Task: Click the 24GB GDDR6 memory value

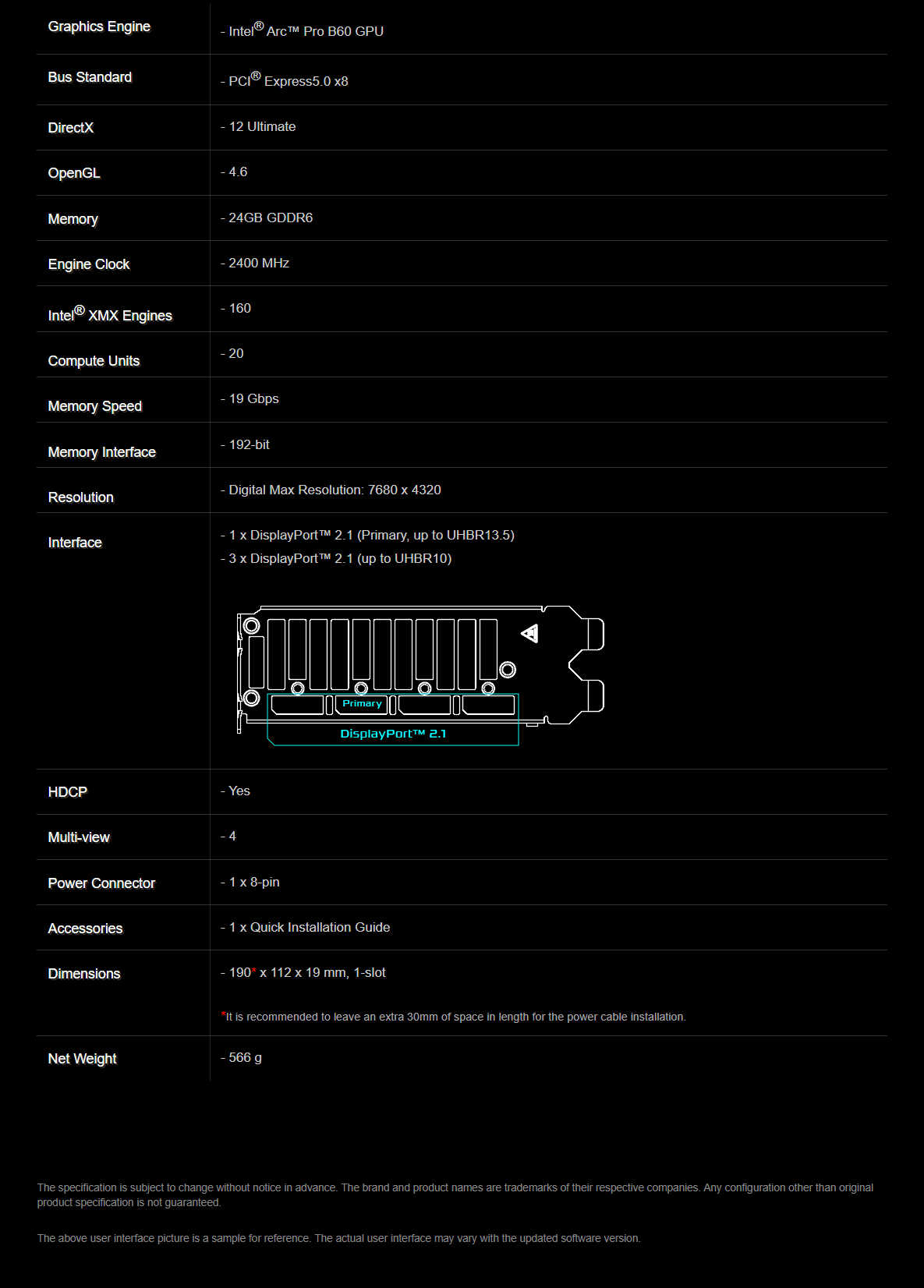Action: [x=270, y=218]
